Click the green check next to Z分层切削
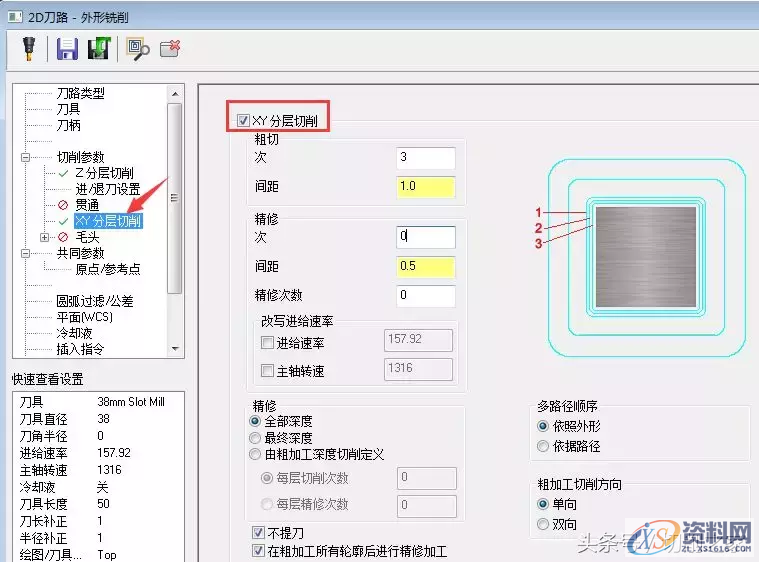This screenshot has height=562, width=759. click(63, 173)
